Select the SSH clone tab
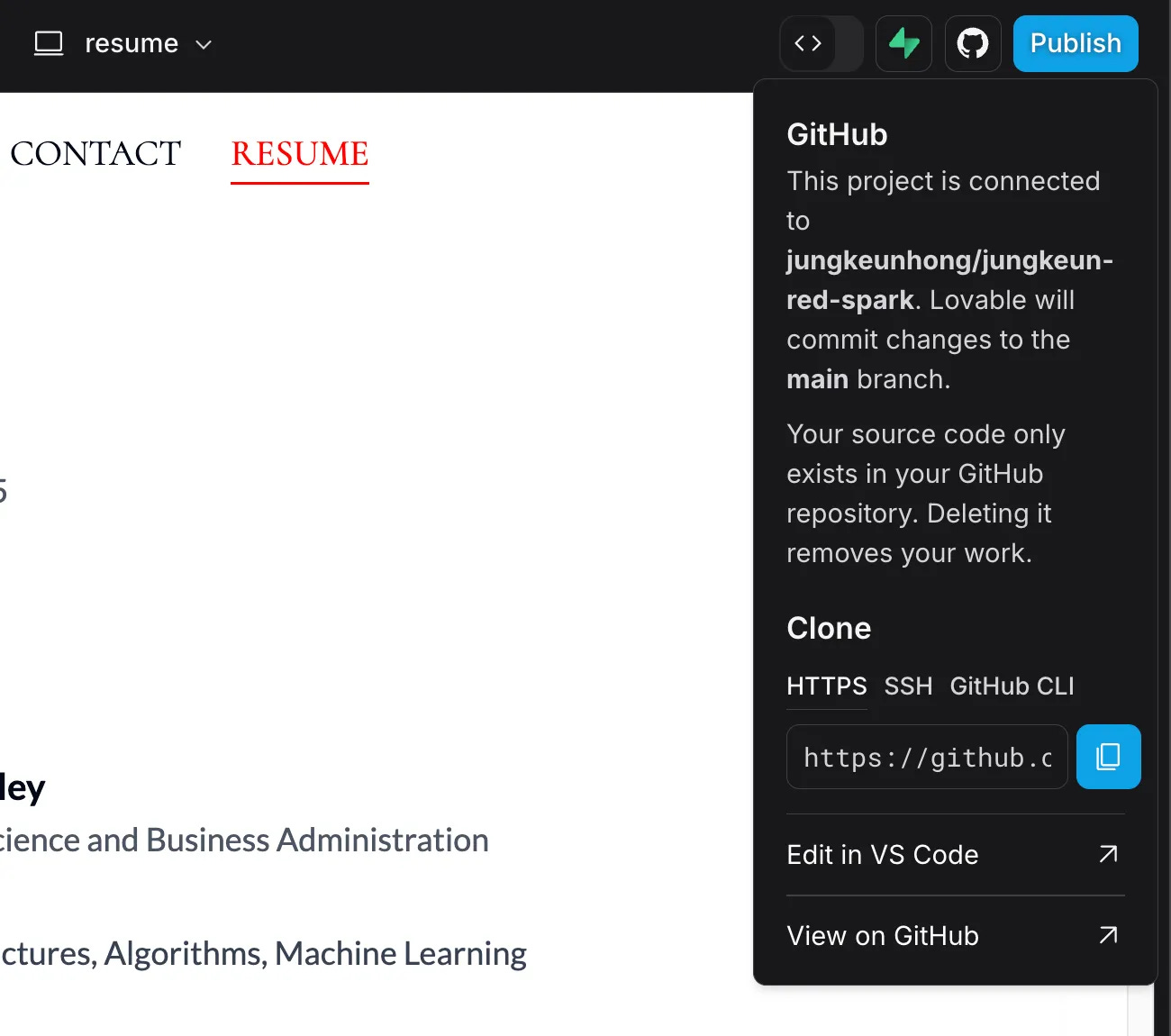Viewport: 1171px width, 1036px height. tap(908, 686)
